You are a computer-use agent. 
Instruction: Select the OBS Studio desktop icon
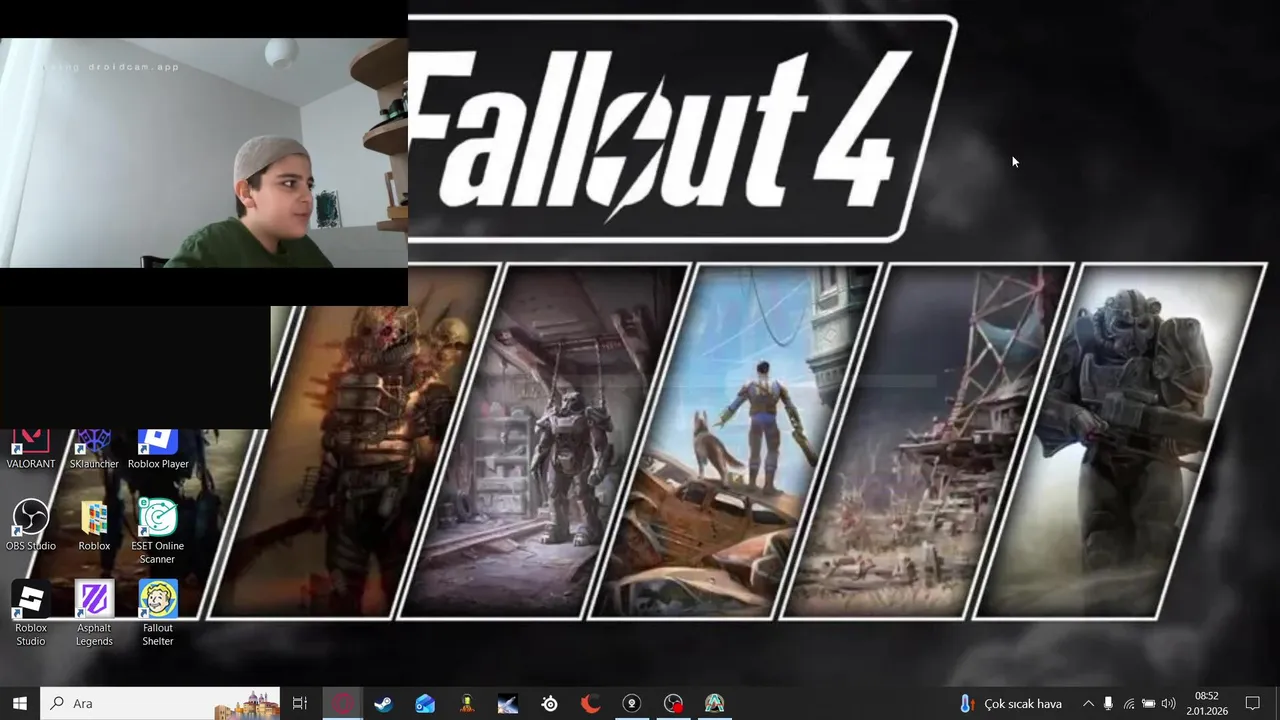[x=31, y=525]
